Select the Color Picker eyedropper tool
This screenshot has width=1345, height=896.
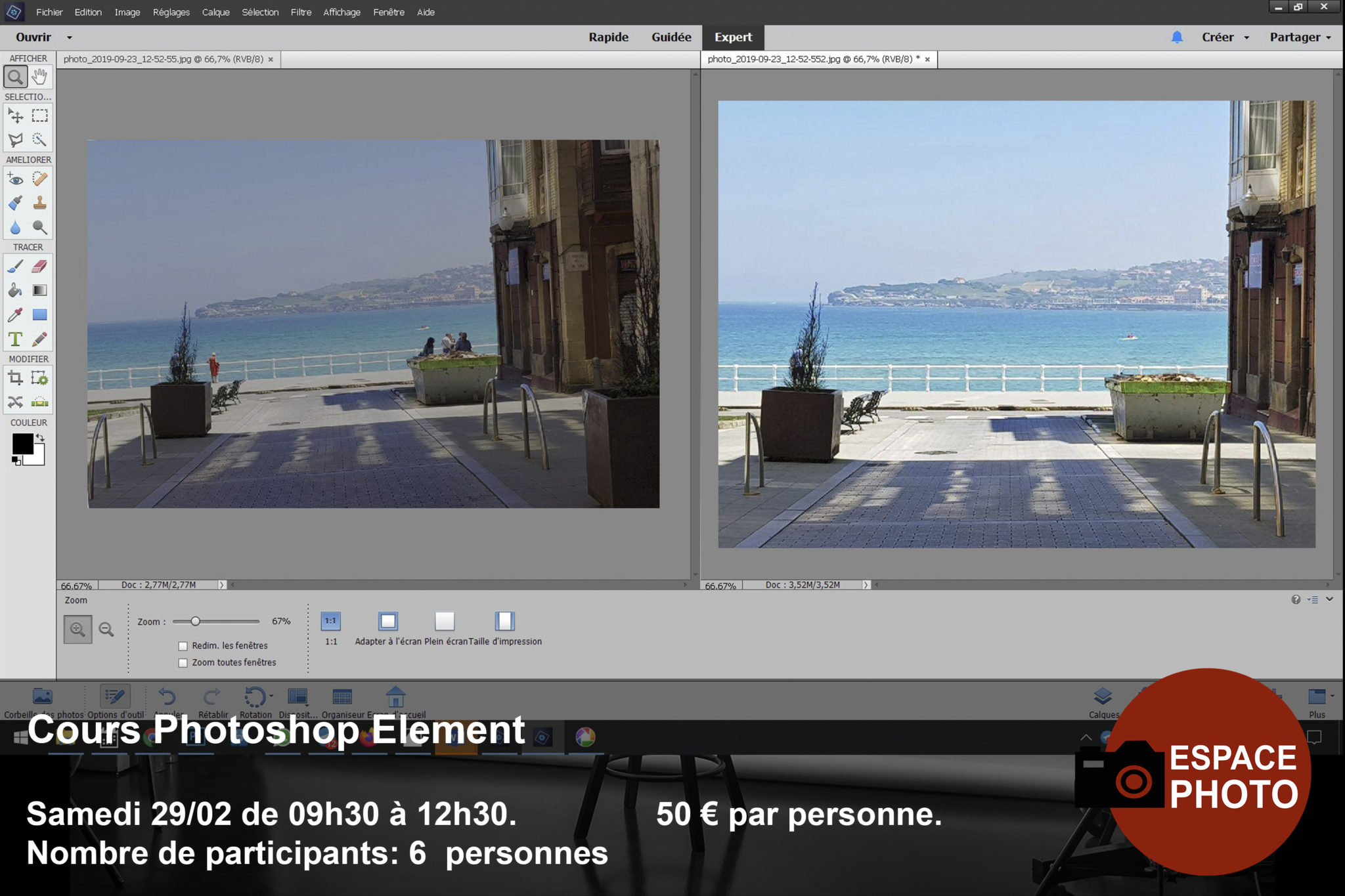tap(15, 314)
